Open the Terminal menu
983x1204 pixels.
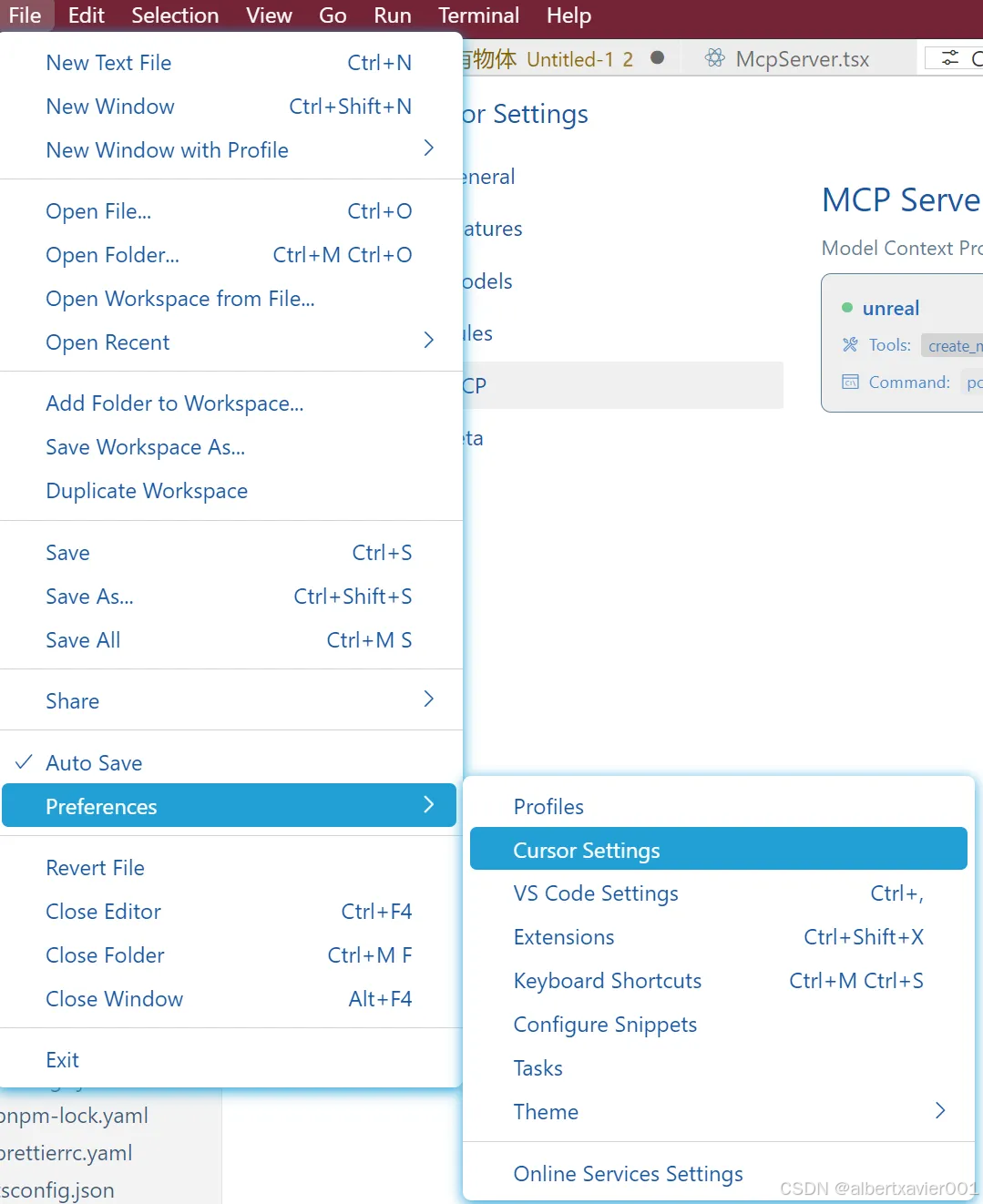click(x=478, y=15)
